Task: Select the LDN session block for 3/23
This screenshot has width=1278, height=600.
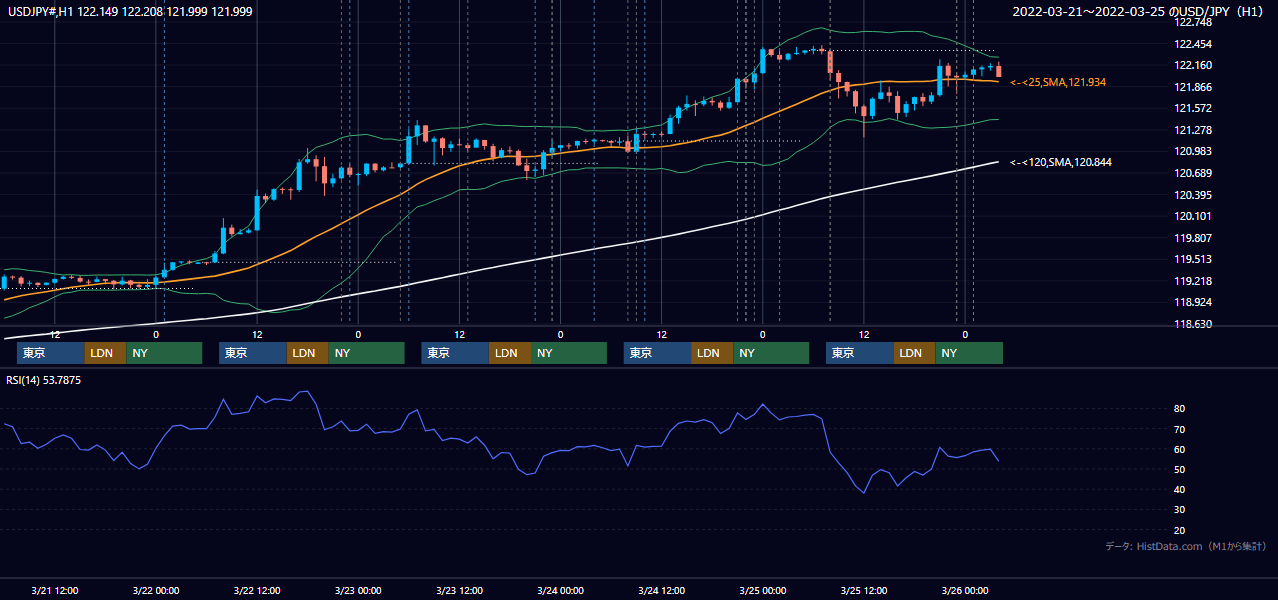Action: point(509,353)
